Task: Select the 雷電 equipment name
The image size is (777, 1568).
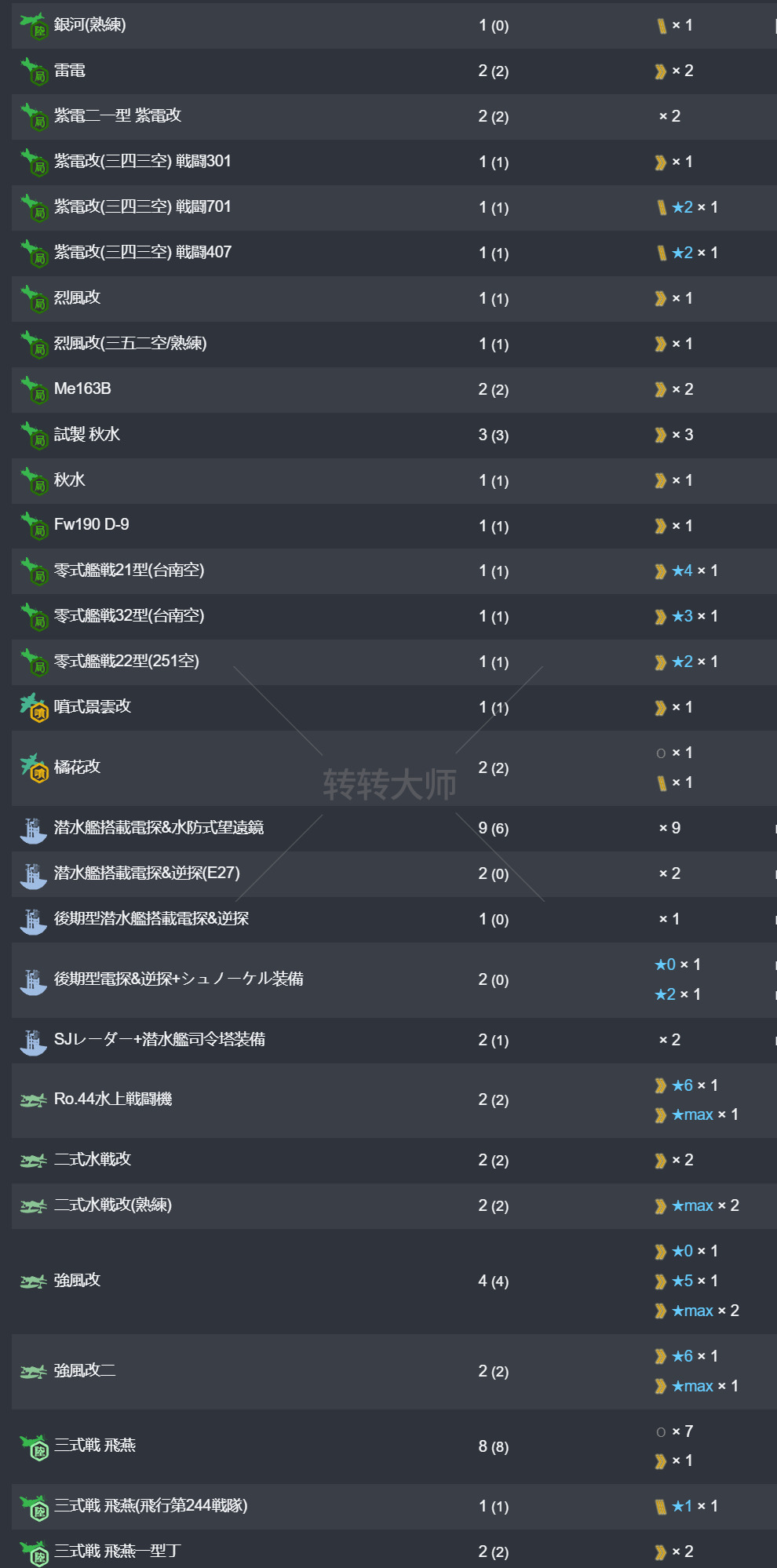Action: [70, 71]
